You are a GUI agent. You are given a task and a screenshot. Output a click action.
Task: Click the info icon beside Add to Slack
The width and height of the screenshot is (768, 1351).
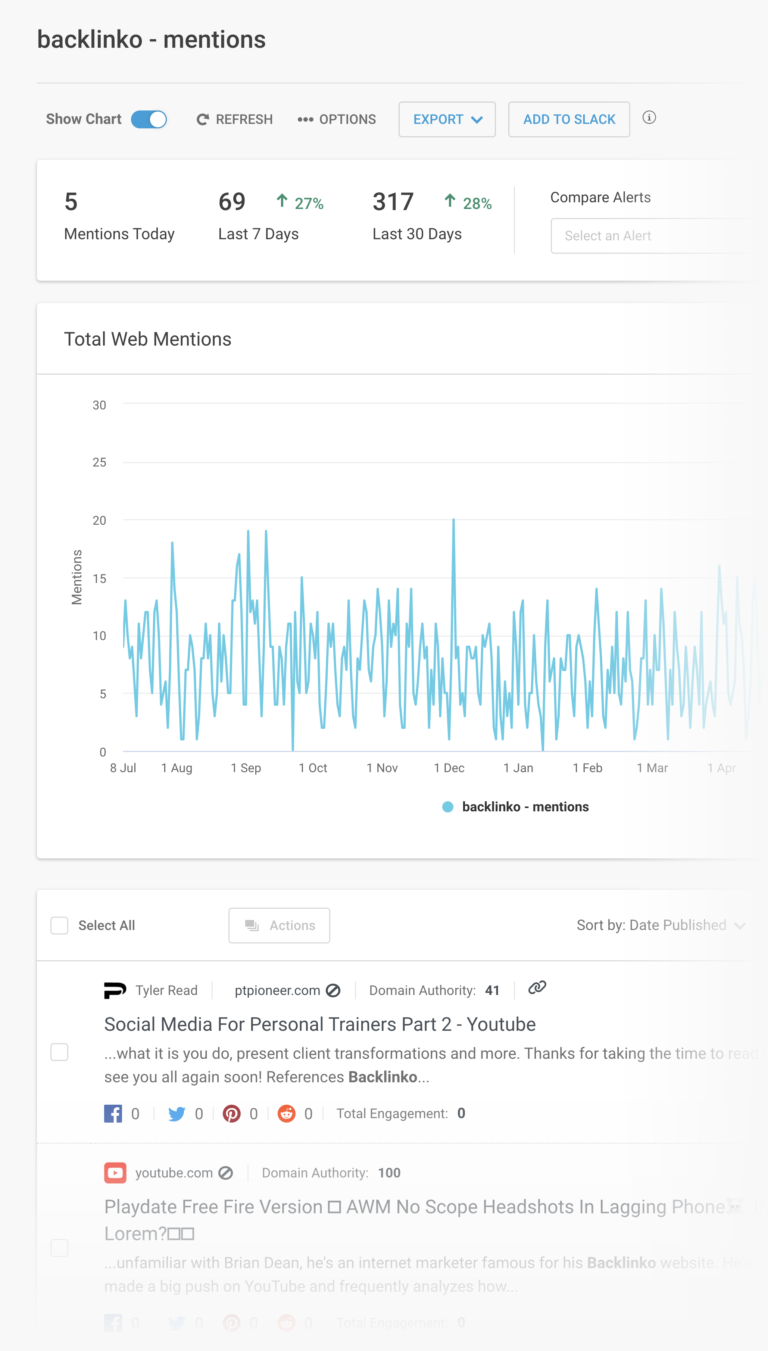click(649, 118)
